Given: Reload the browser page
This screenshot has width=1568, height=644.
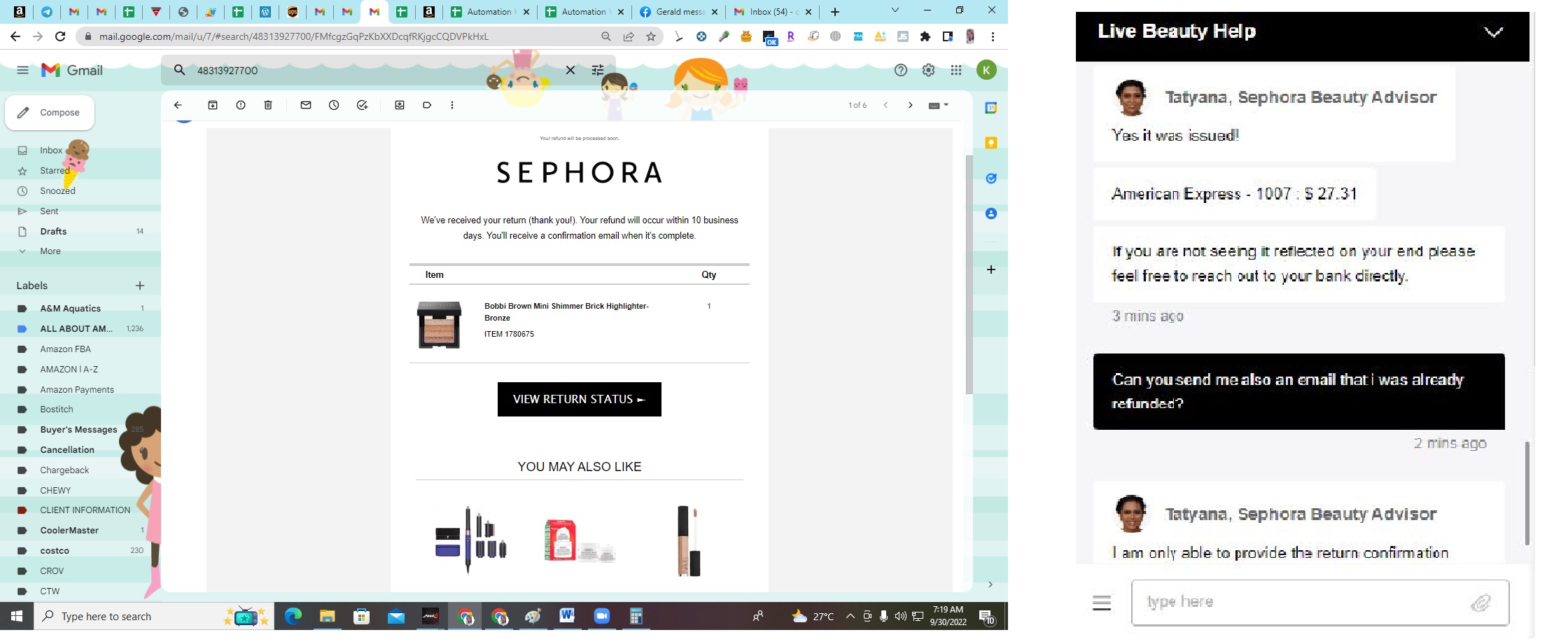Looking at the screenshot, I should point(60,36).
